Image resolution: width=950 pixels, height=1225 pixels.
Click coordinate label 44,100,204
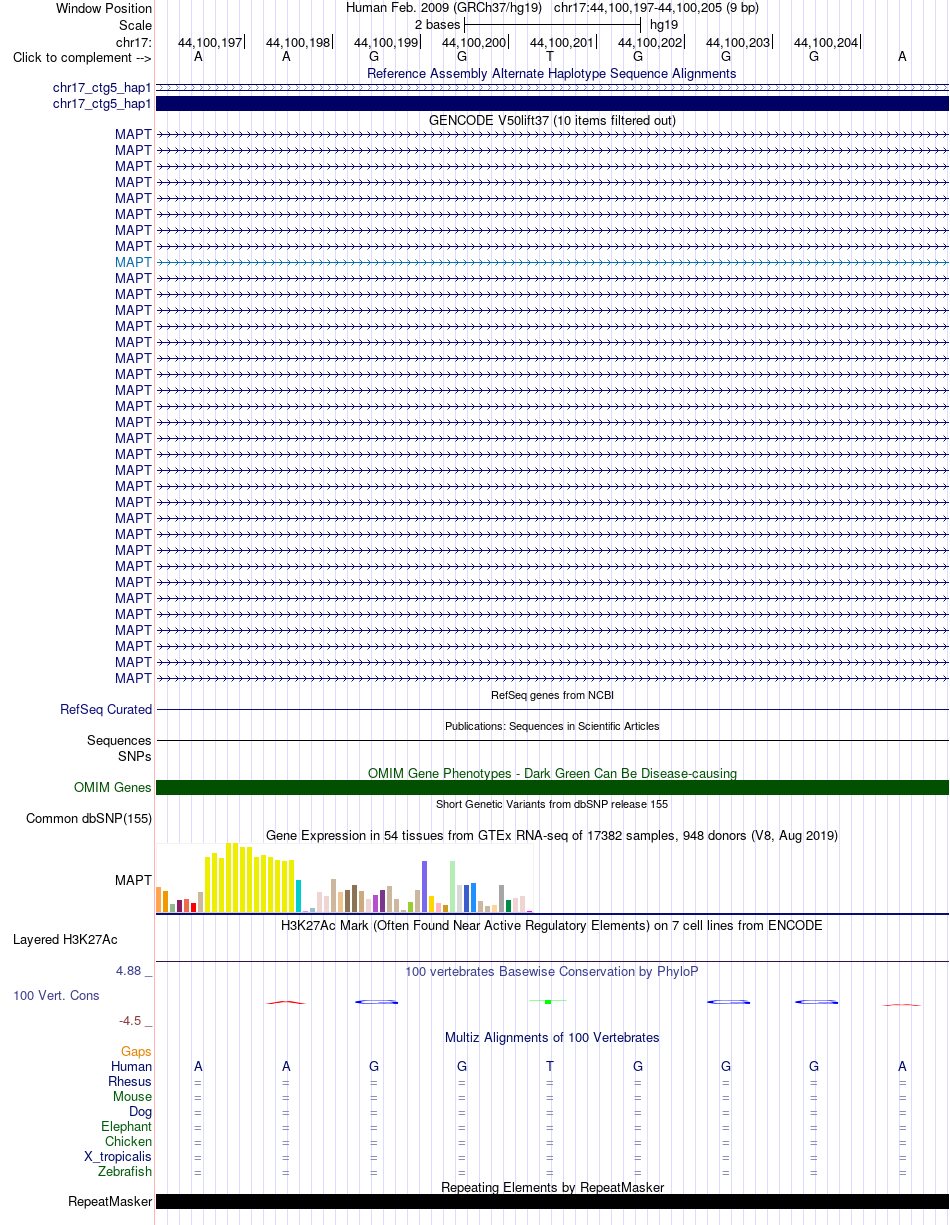coord(826,42)
